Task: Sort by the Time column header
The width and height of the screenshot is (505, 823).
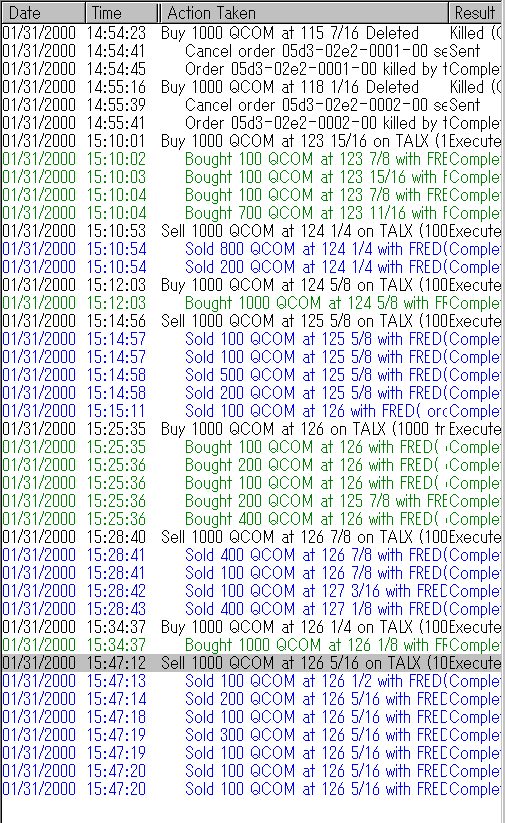Action: coord(121,13)
